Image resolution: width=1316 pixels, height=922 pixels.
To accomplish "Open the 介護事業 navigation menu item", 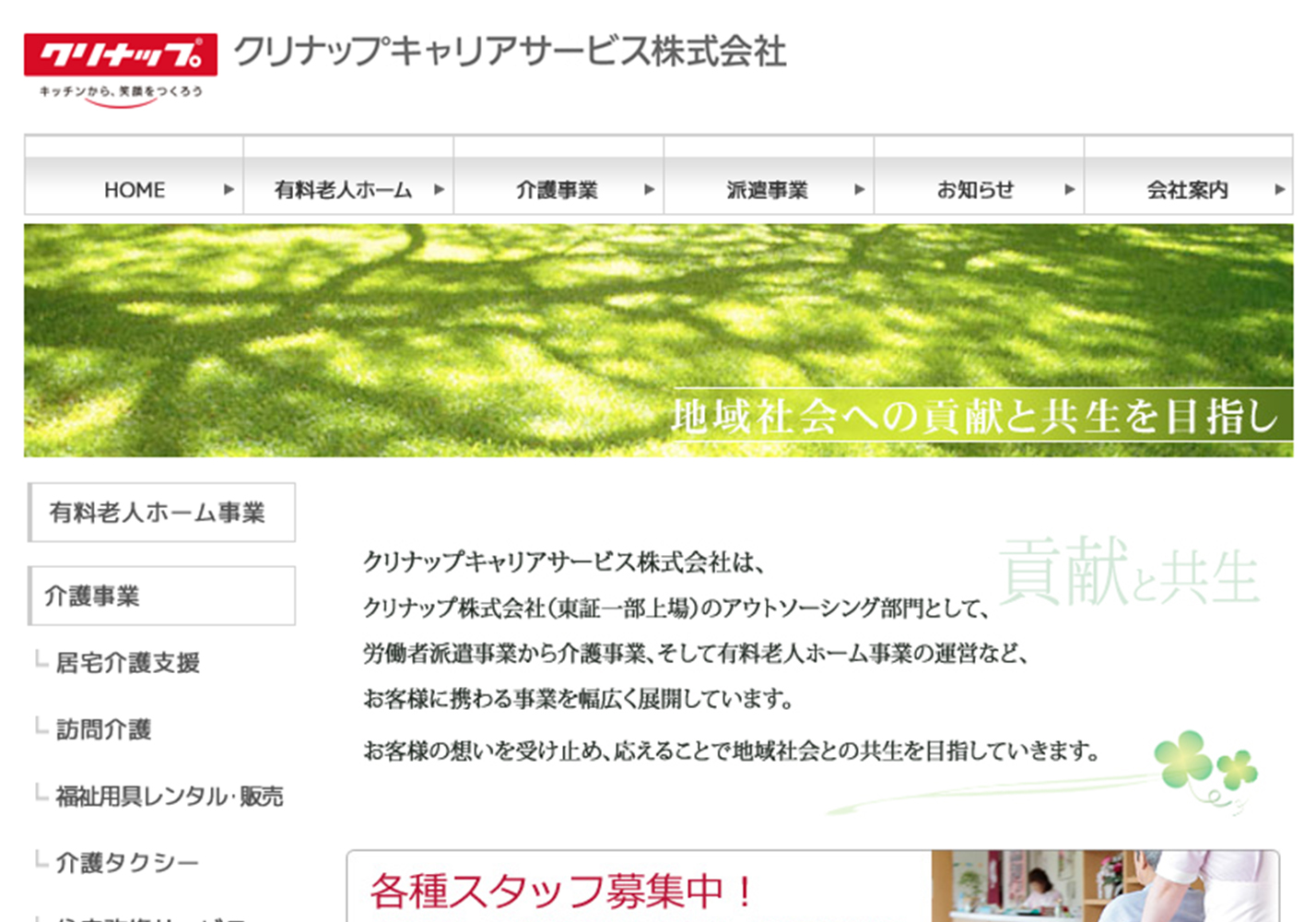I will [x=557, y=190].
